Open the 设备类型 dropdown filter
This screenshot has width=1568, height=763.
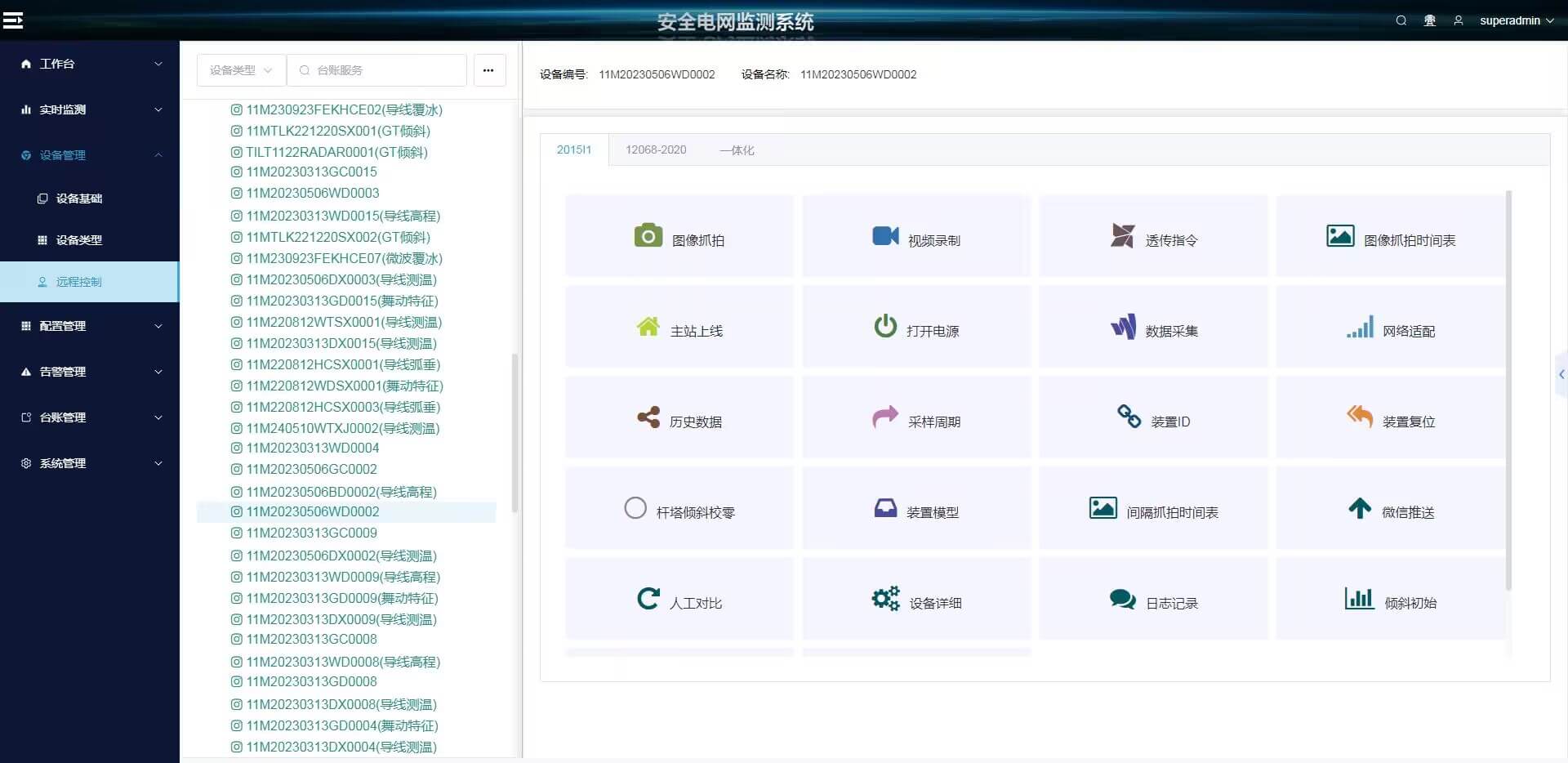click(x=241, y=70)
